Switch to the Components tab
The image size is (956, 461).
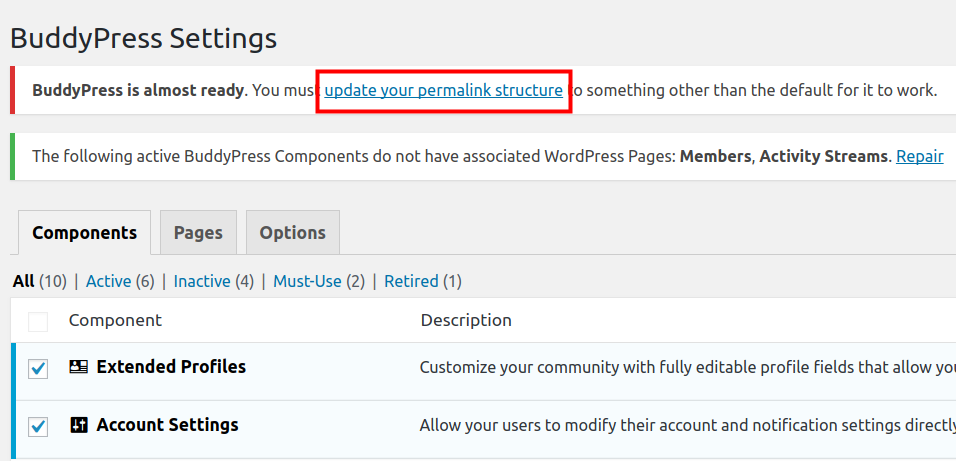(84, 233)
